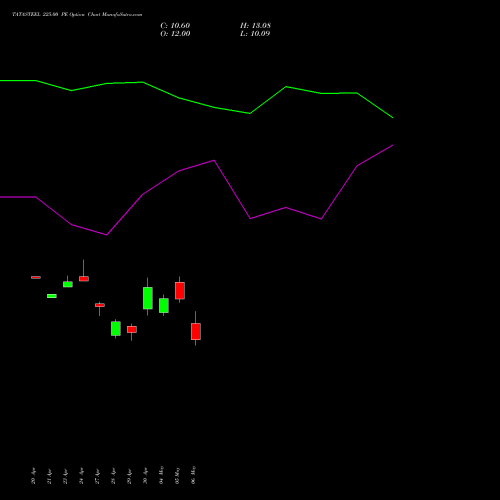The height and width of the screenshot is (500, 500).
Task: Select the green candle for 23 Apr
Action: click(68, 284)
